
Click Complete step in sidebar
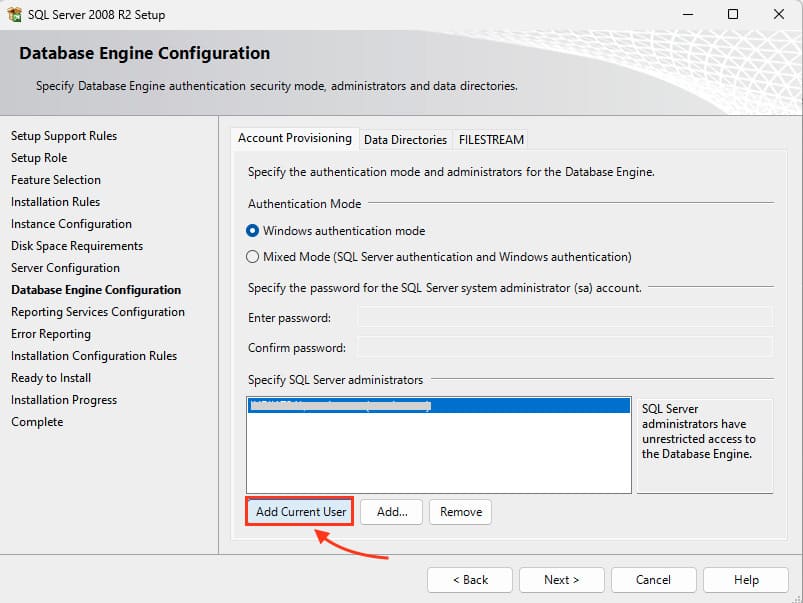37,422
